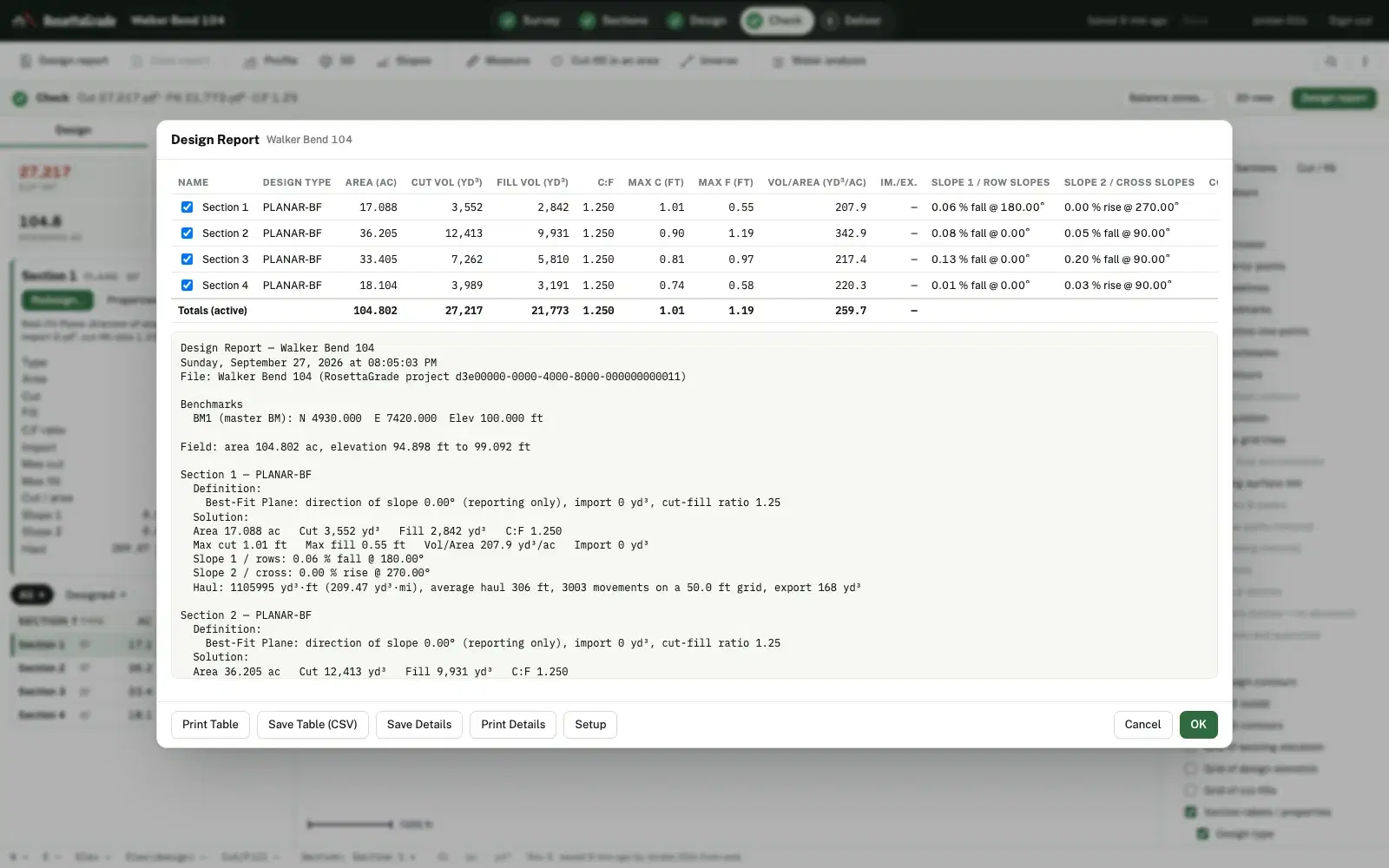Click the Section 2 — PLANAR-BF heading in report
The height and width of the screenshot is (868, 1389).
[x=246, y=615]
